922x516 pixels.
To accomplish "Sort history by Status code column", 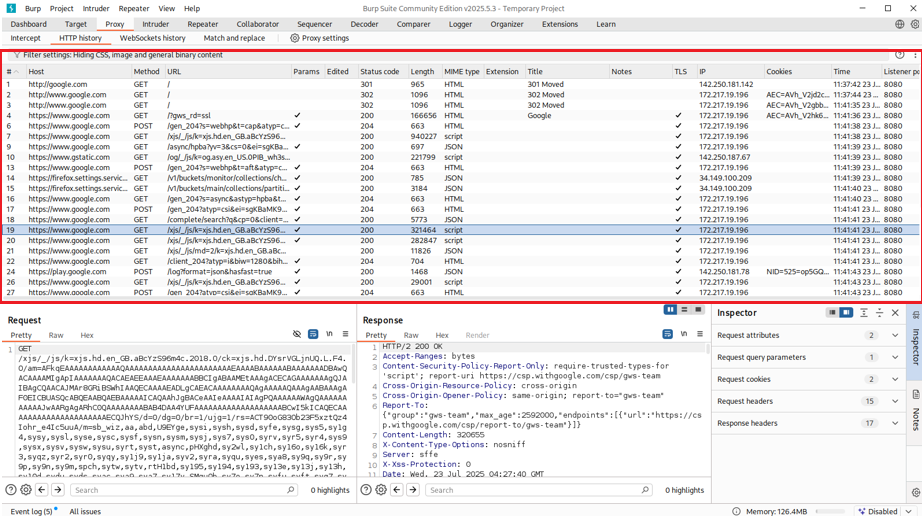I will pos(383,72).
